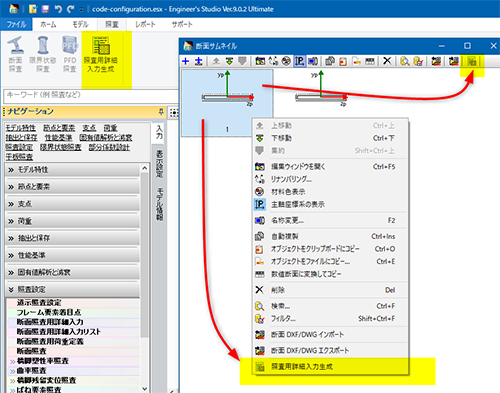
Task: Choose 編集ウィンドウを開く in the context menu
Action: tap(330, 166)
